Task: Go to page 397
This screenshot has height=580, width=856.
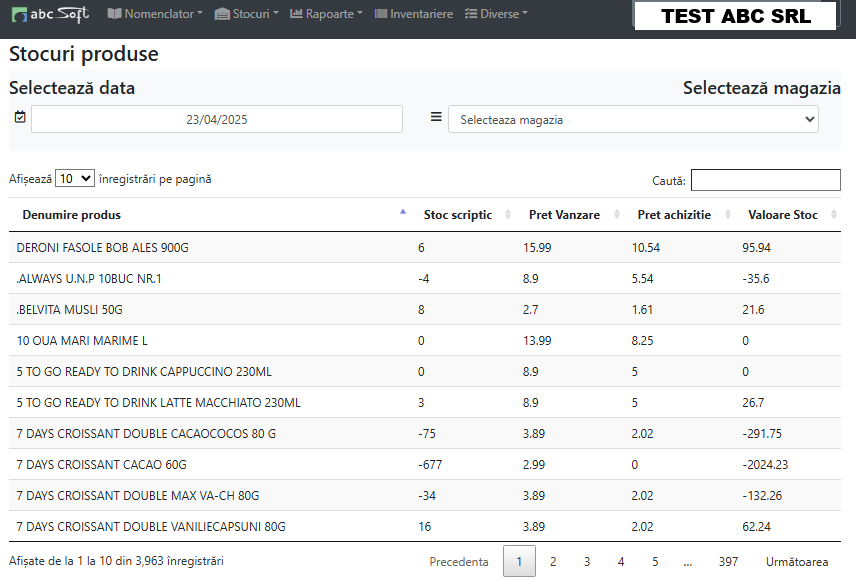Action: click(728, 562)
